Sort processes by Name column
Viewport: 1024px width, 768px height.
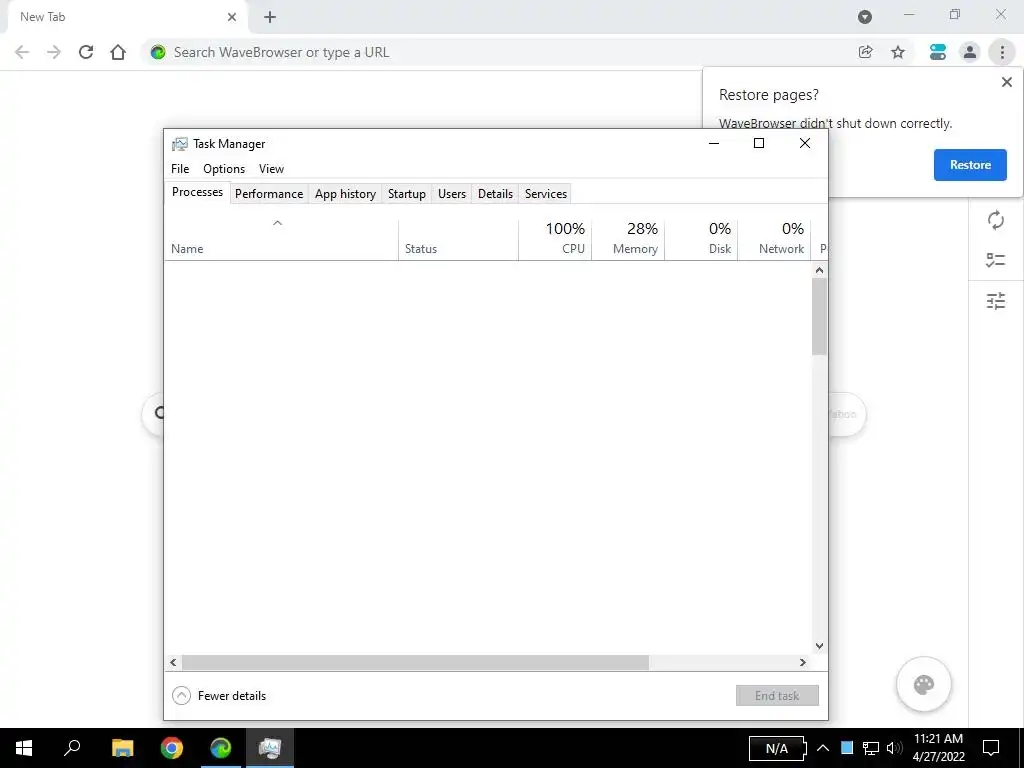[x=281, y=239]
